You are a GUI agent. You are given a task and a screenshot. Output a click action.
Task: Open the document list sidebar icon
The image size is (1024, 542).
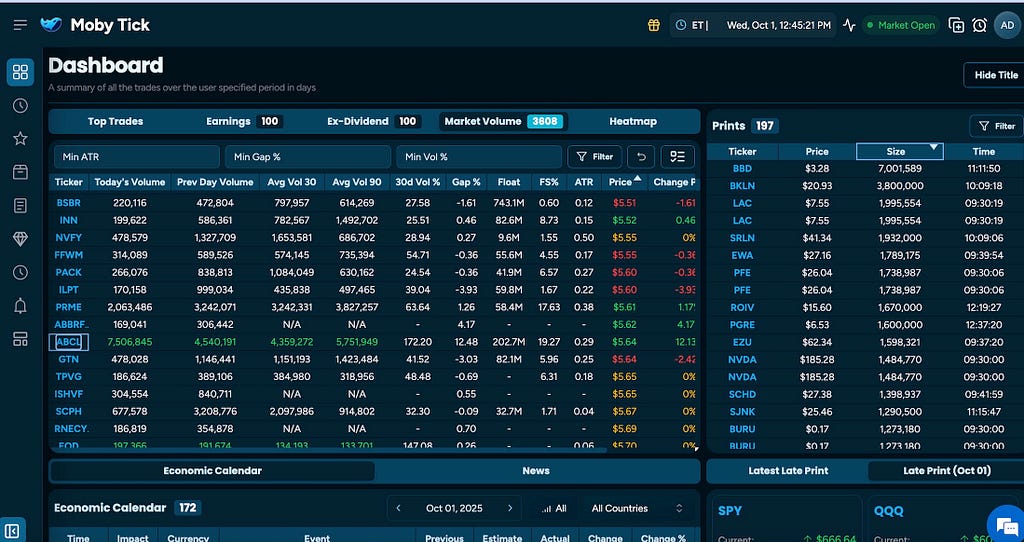pyautogui.click(x=20, y=206)
